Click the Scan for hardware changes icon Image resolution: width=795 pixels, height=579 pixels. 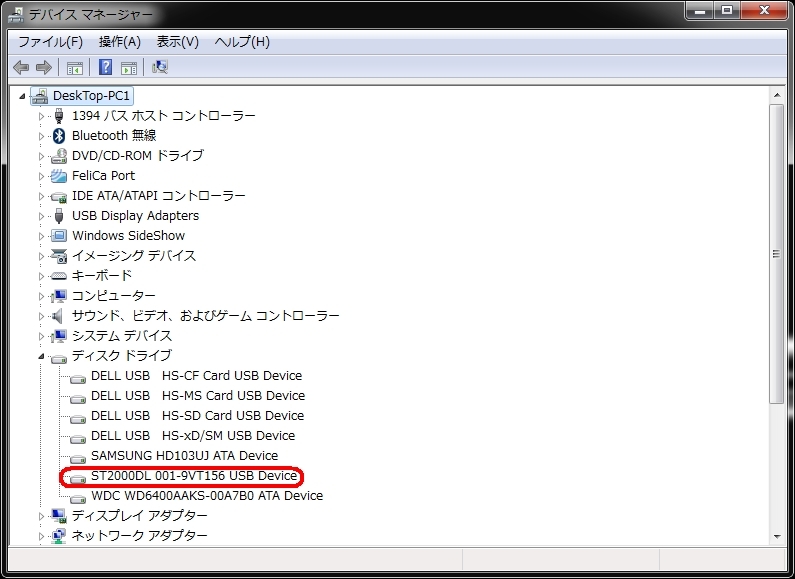[x=160, y=67]
